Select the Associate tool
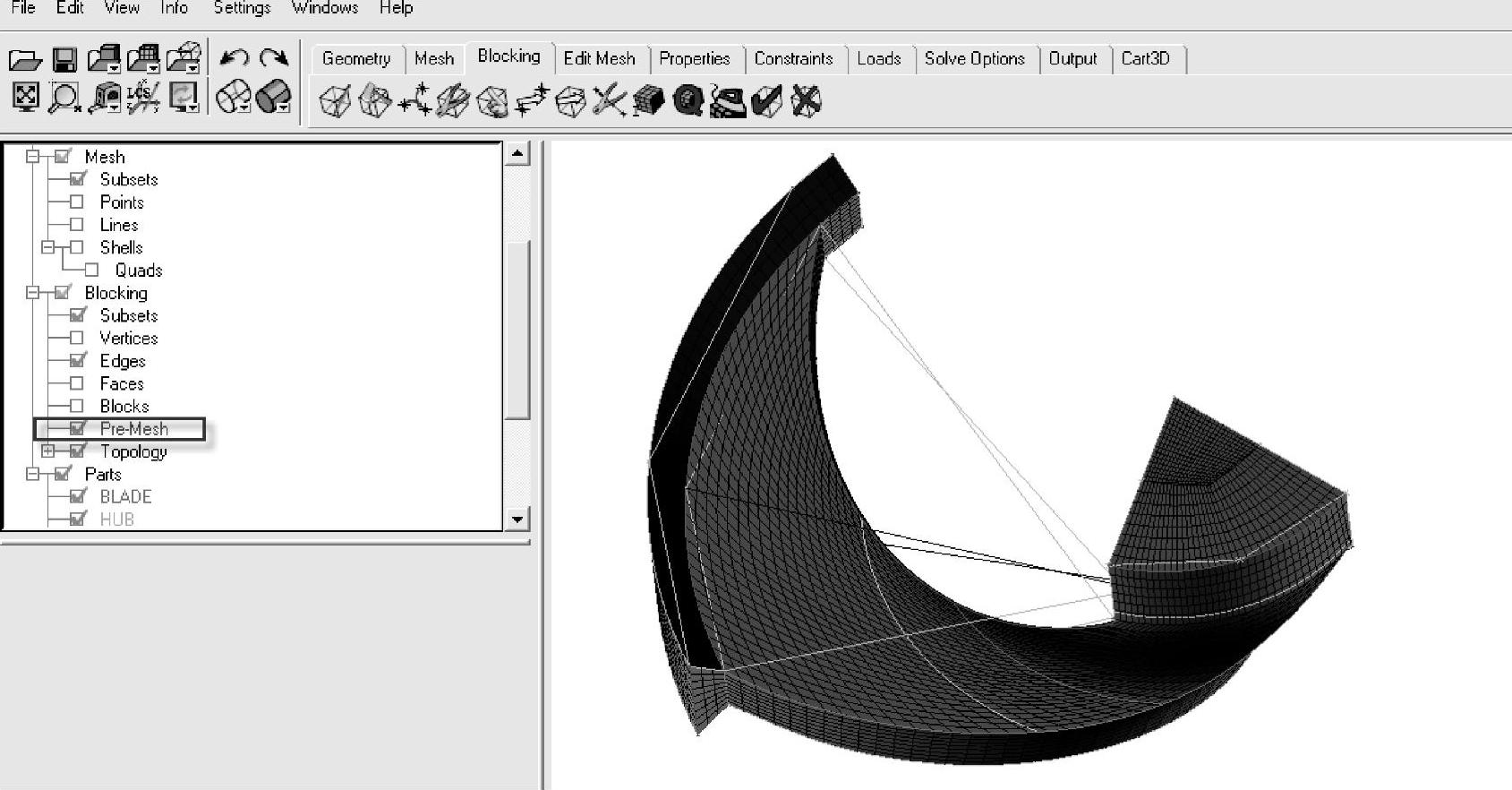Screen dimensions: 1512x790 pos(492,100)
